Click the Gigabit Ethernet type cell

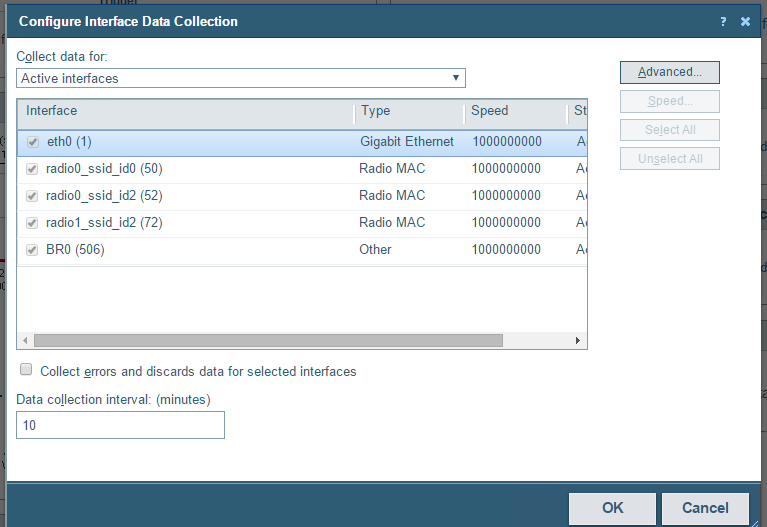(407, 142)
